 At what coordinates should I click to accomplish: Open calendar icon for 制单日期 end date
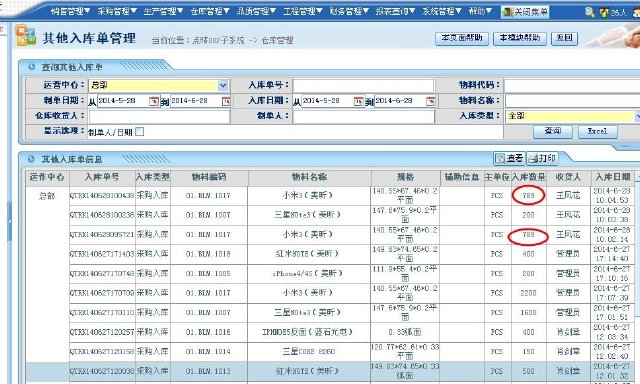(226, 101)
